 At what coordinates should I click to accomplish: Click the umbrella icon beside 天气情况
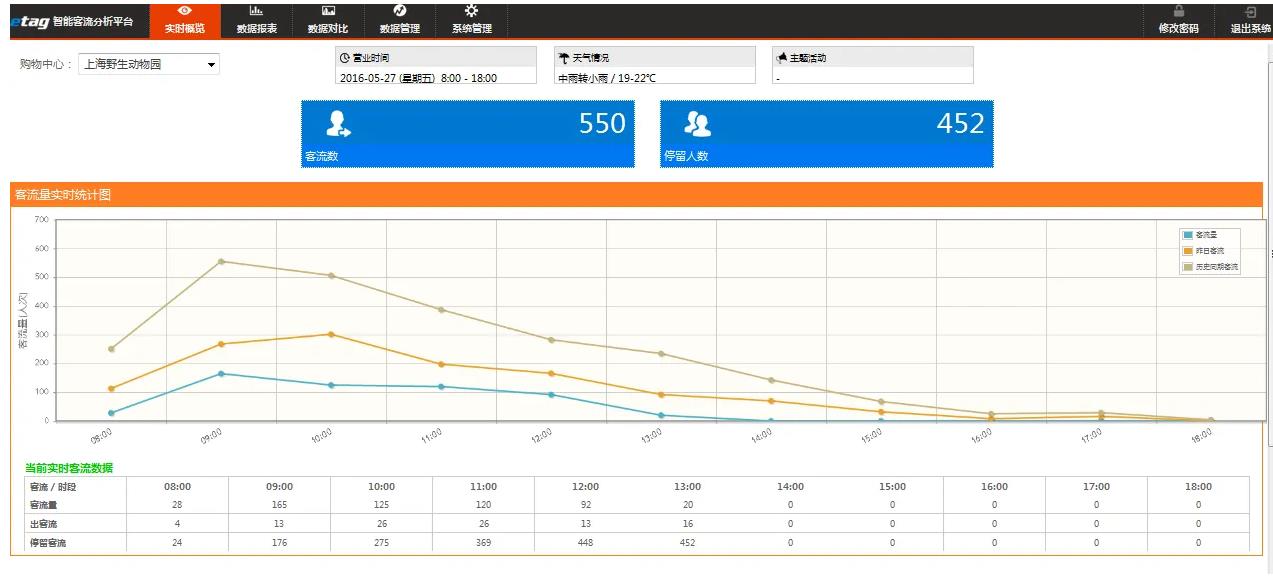pyautogui.click(x=564, y=58)
